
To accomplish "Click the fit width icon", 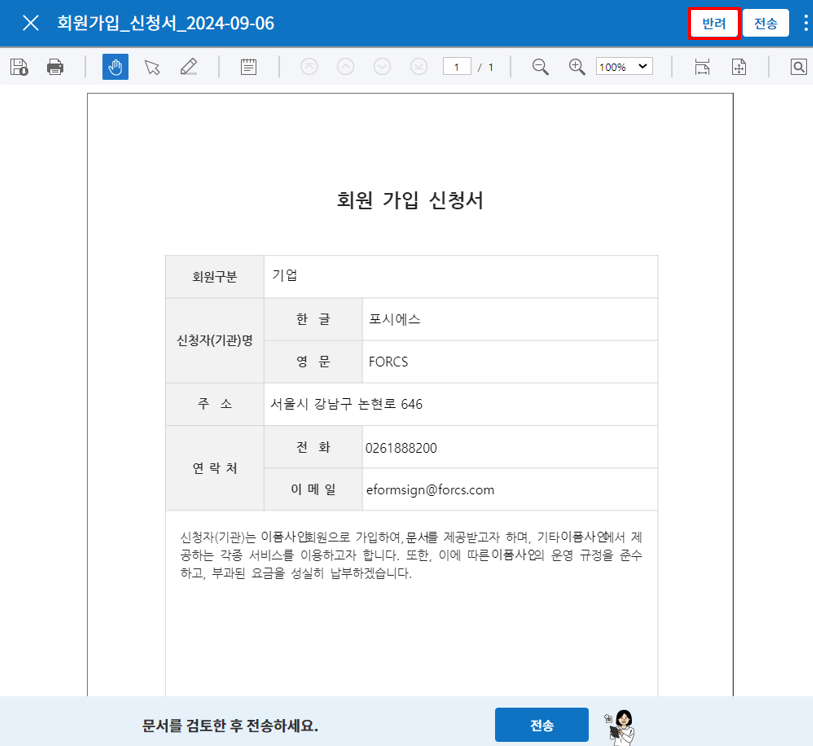I will point(702,67).
